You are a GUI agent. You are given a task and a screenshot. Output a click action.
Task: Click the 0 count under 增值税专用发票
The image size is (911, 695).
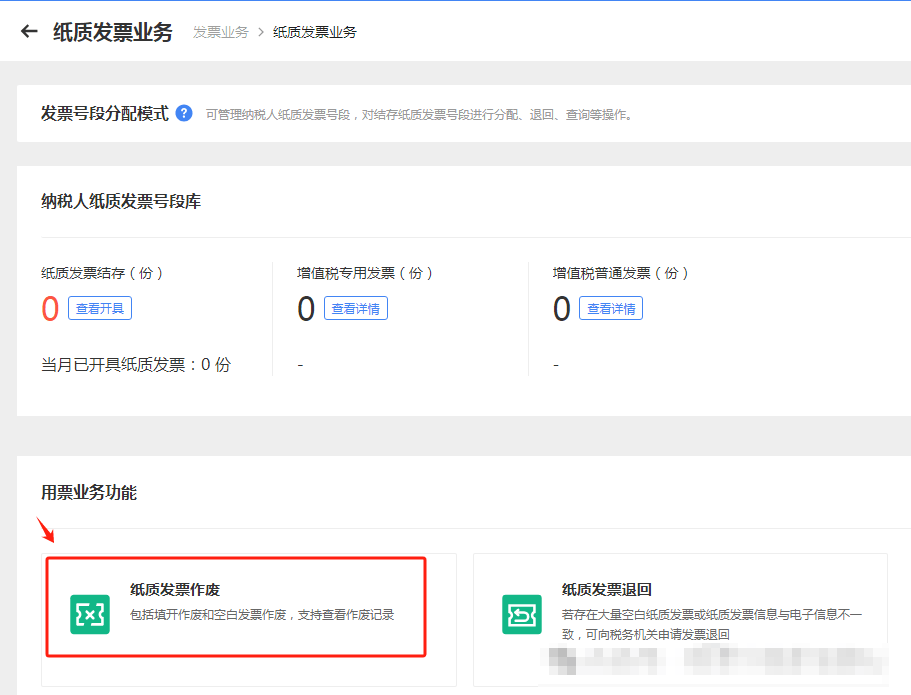[306, 310]
